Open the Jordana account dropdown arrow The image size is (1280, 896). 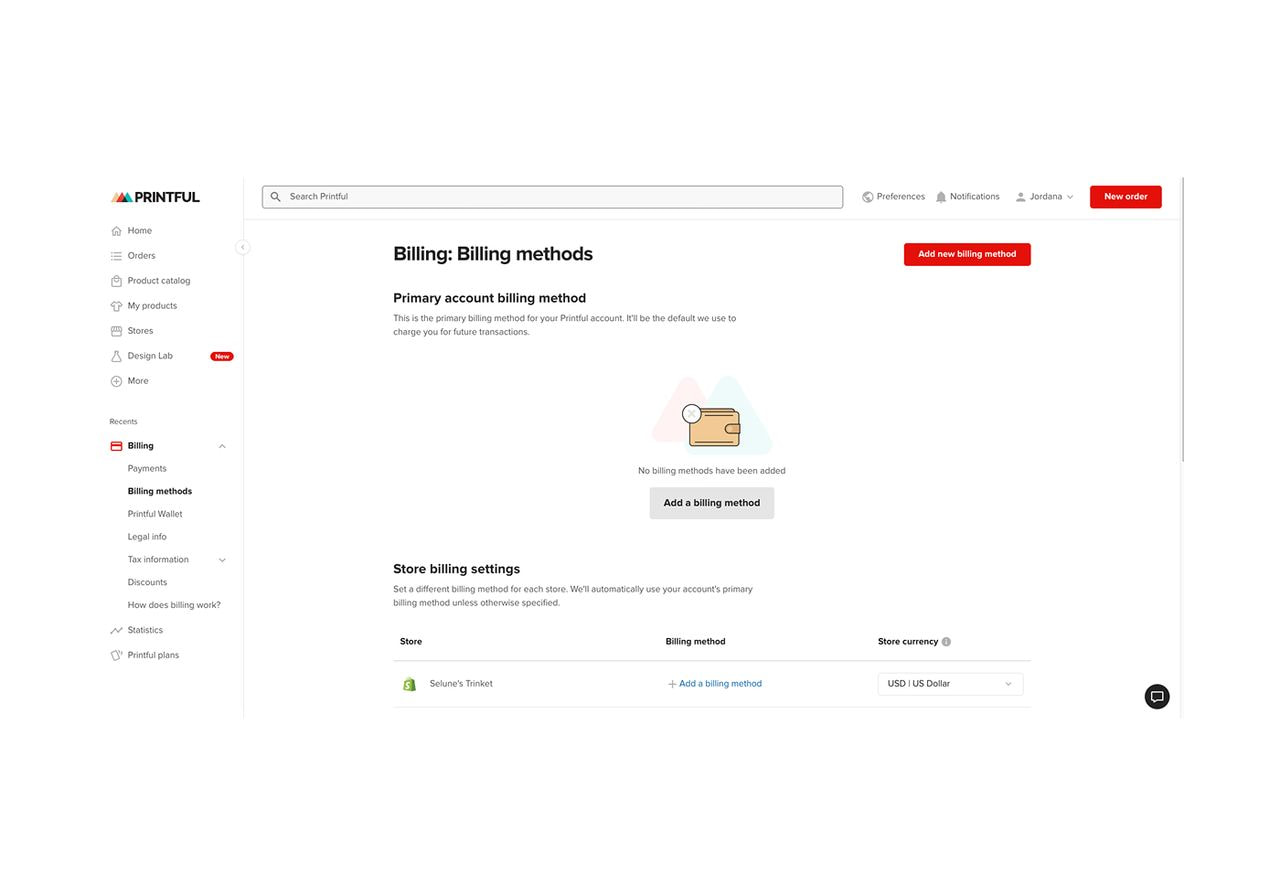click(x=1070, y=197)
